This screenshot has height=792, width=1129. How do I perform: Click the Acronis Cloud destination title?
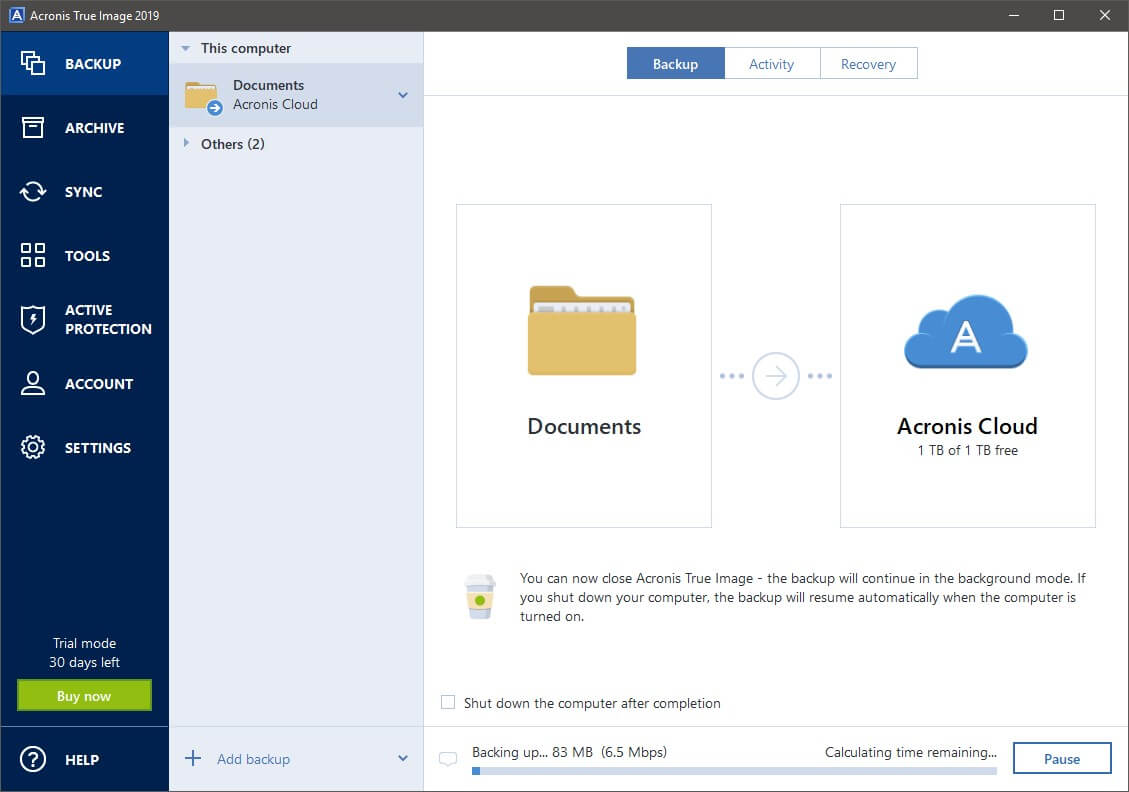click(x=967, y=426)
